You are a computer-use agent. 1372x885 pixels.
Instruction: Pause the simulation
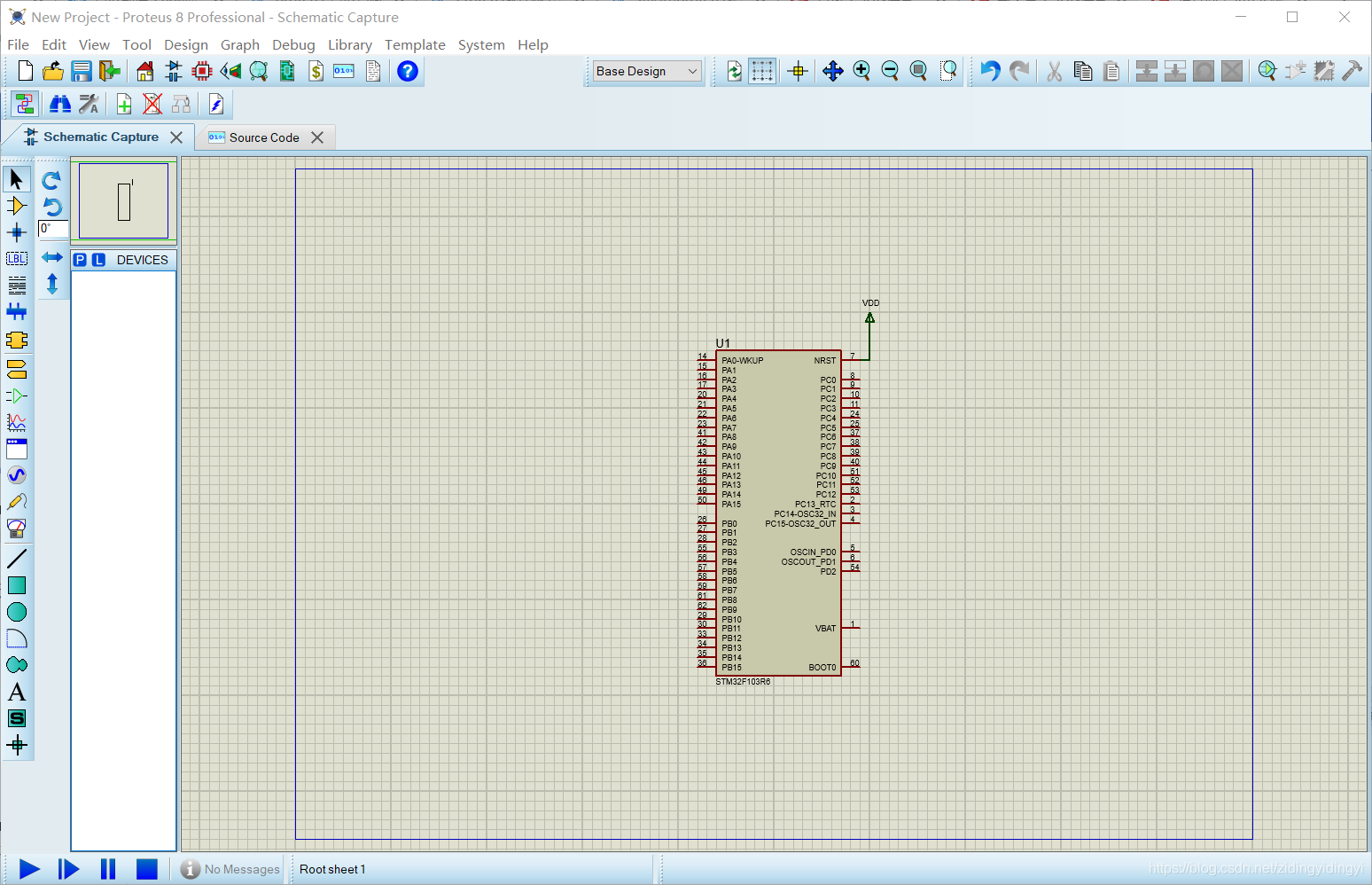(x=108, y=869)
